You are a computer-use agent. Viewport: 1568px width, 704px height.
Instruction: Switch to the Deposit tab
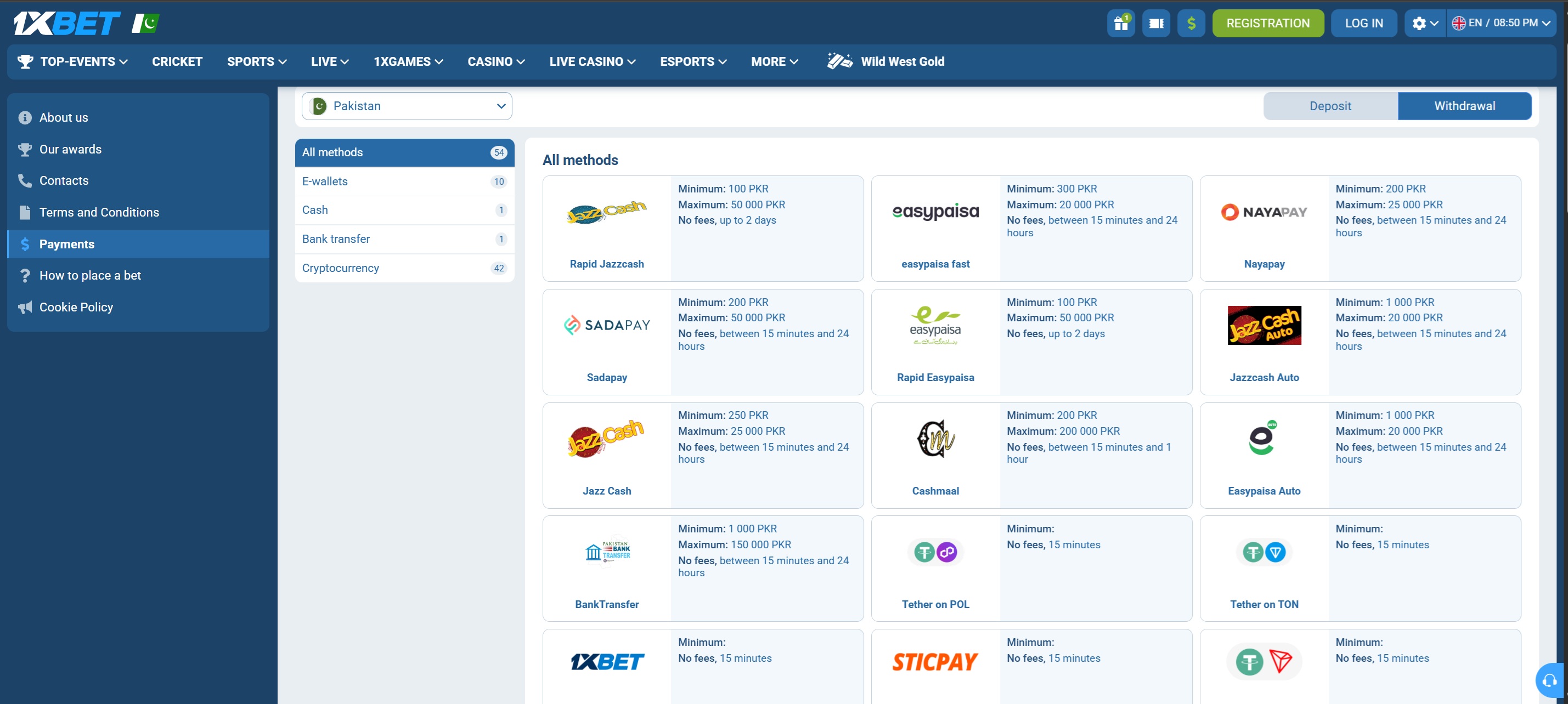1330,106
